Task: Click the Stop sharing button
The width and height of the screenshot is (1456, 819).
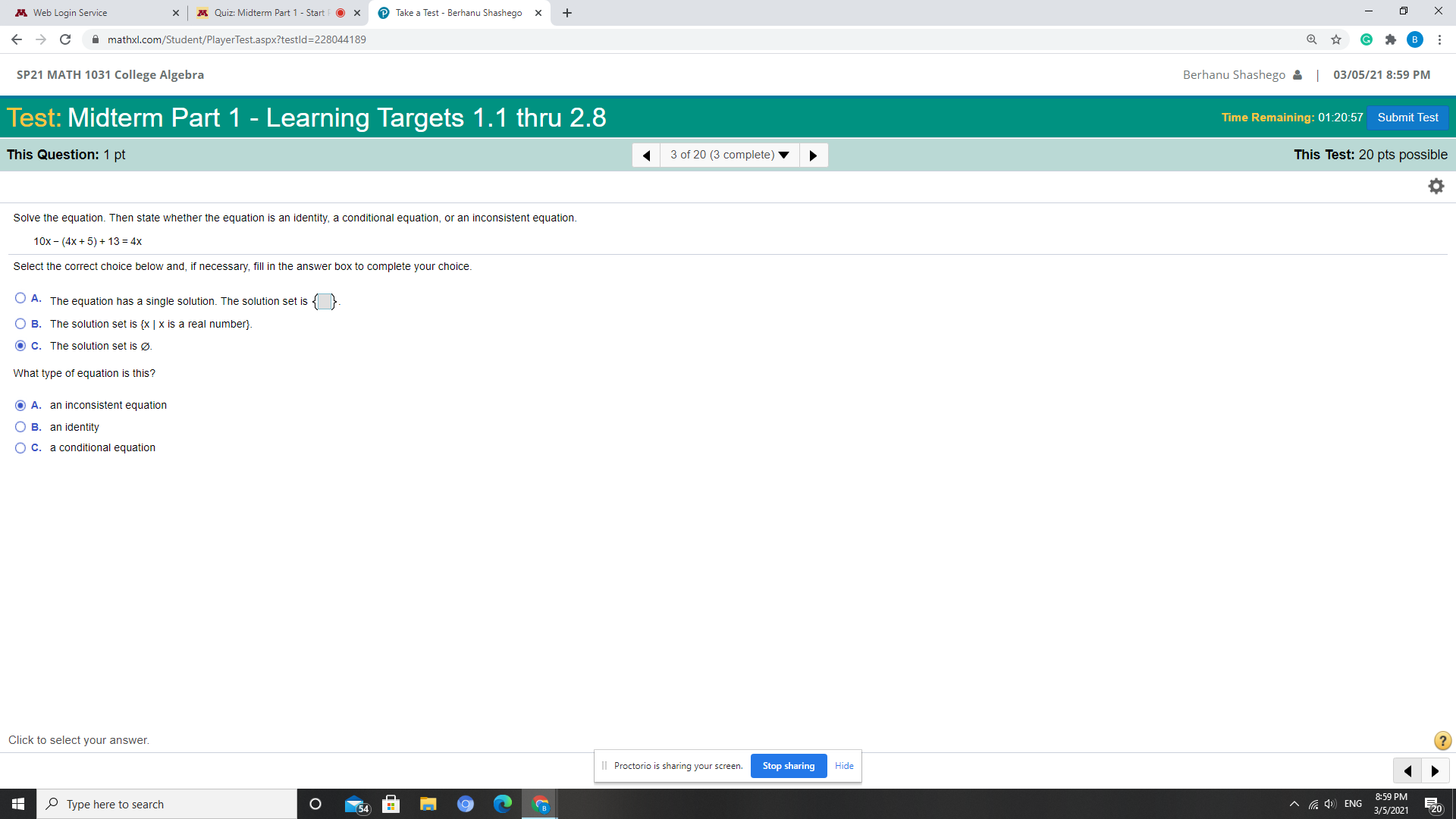Action: coord(789,766)
